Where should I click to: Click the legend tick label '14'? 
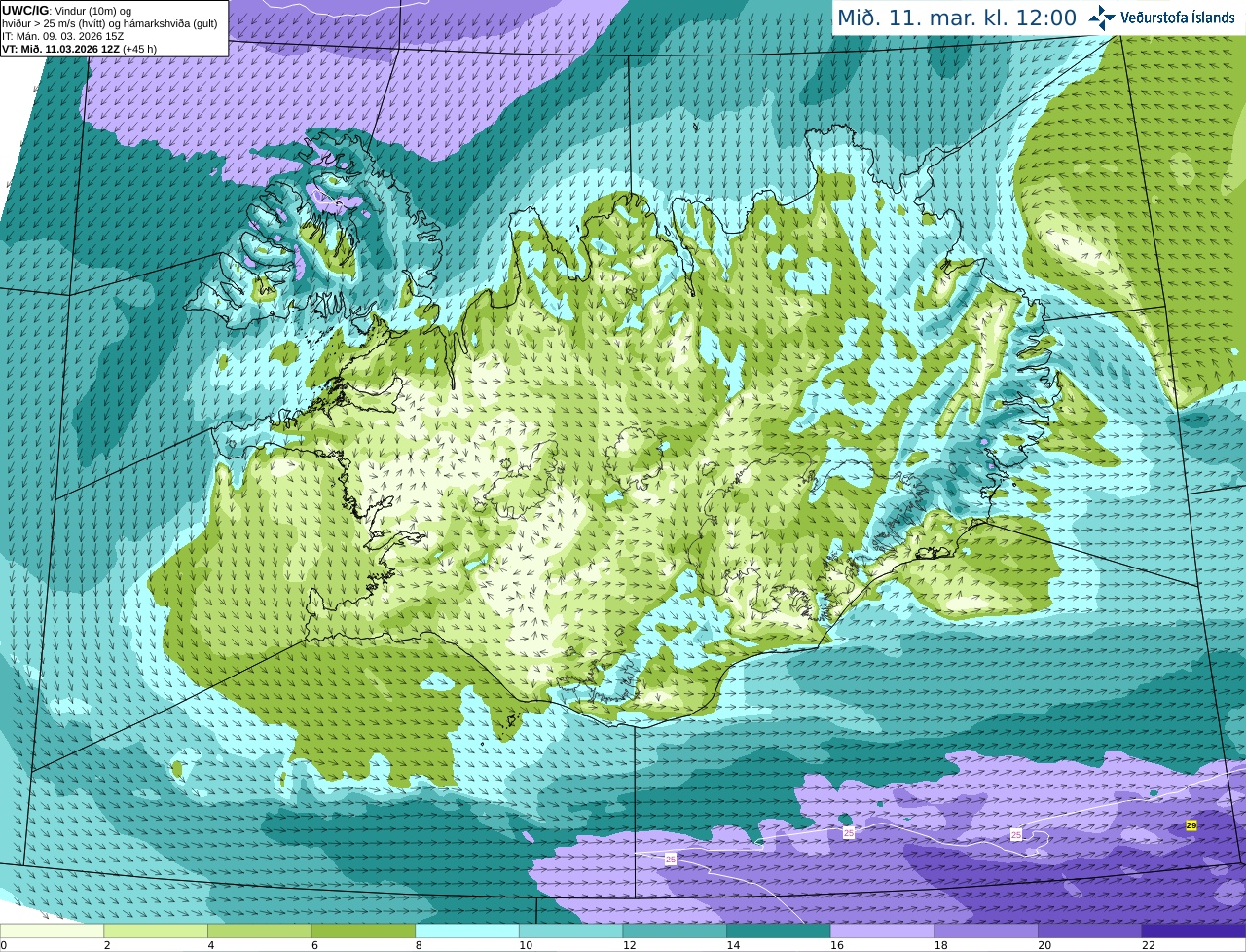point(734,945)
